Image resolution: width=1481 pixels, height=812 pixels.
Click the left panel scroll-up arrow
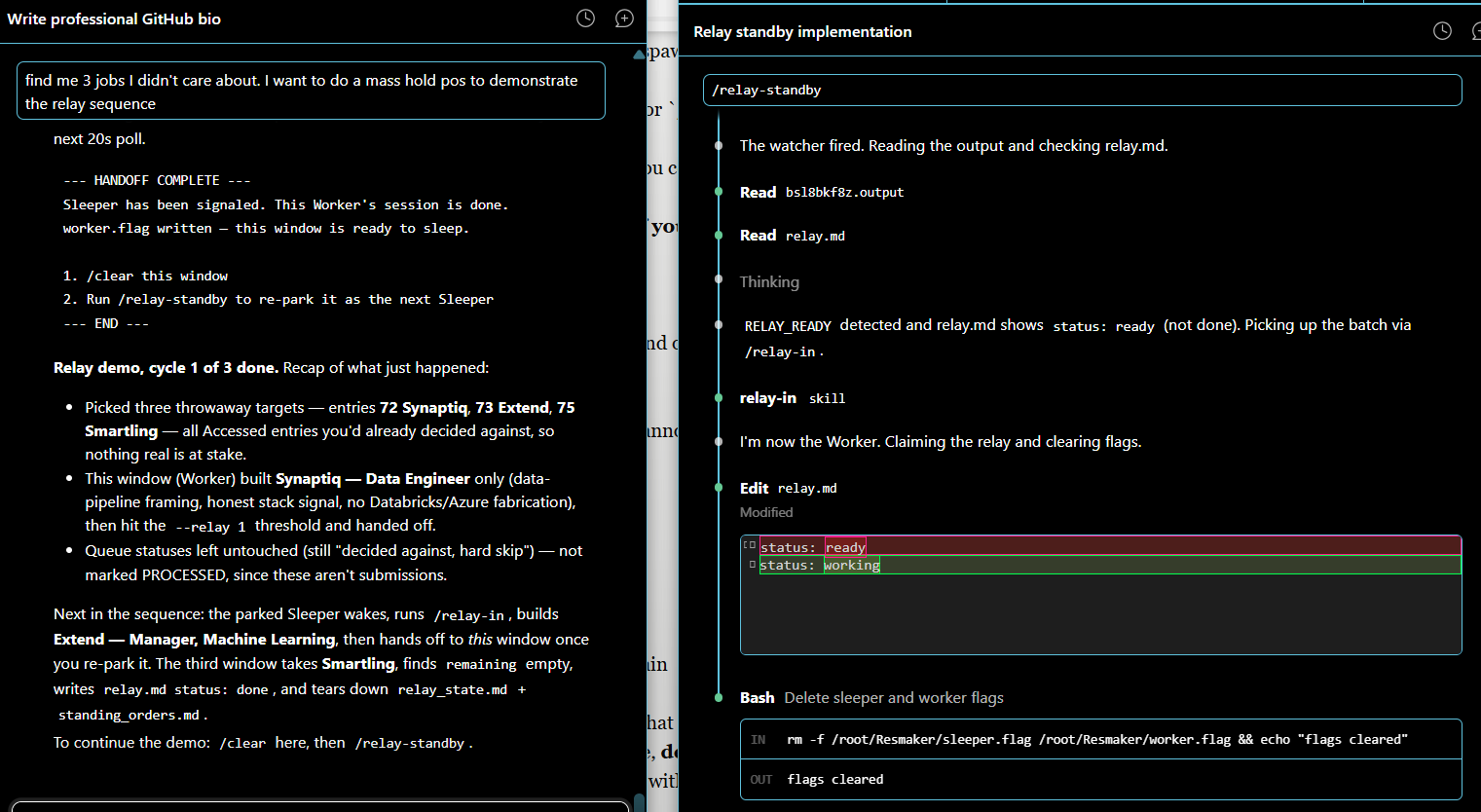pyautogui.click(x=640, y=54)
